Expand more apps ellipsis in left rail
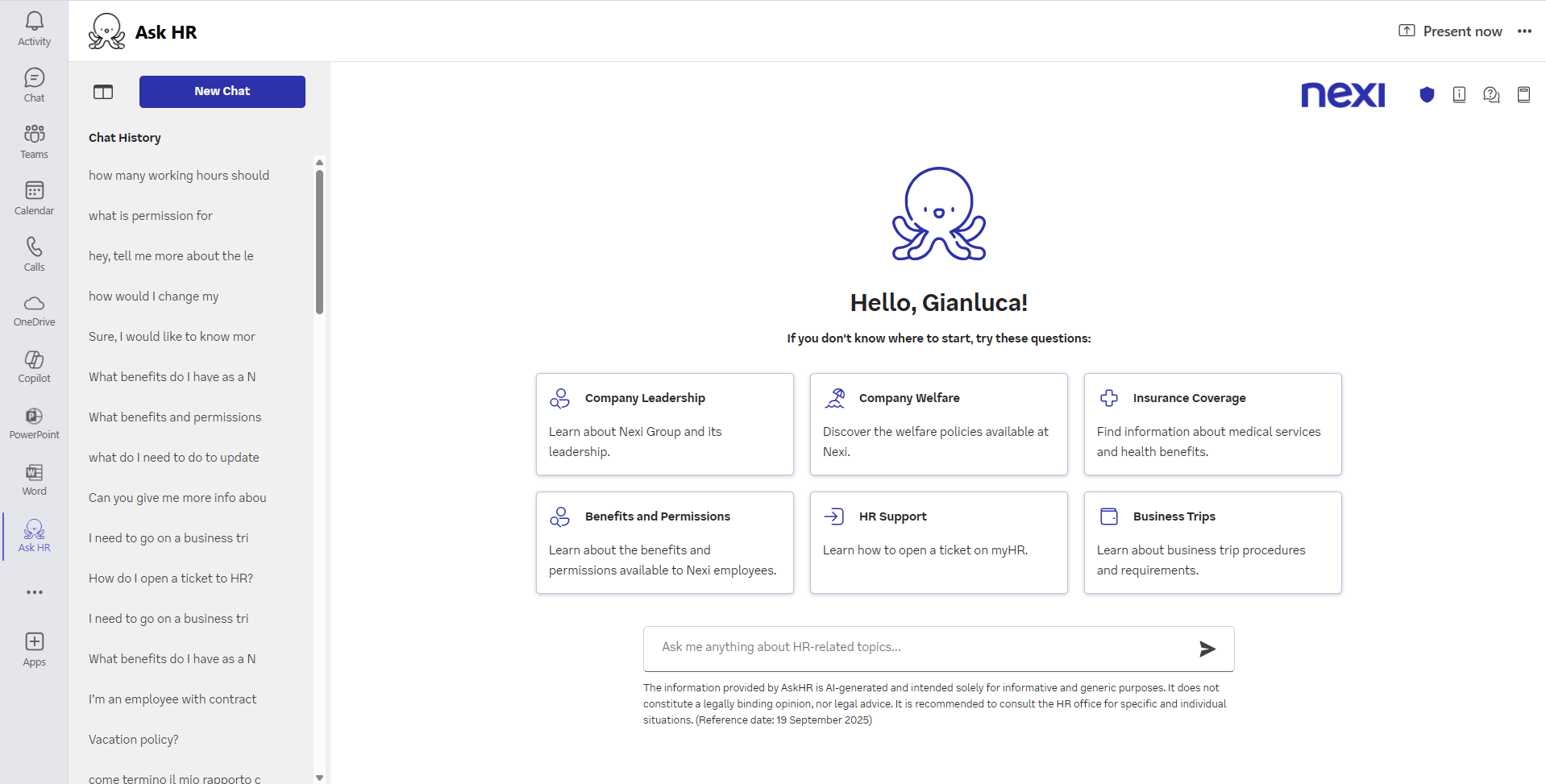The height and width of the screenshot is (784, 1546). (34, 592)
